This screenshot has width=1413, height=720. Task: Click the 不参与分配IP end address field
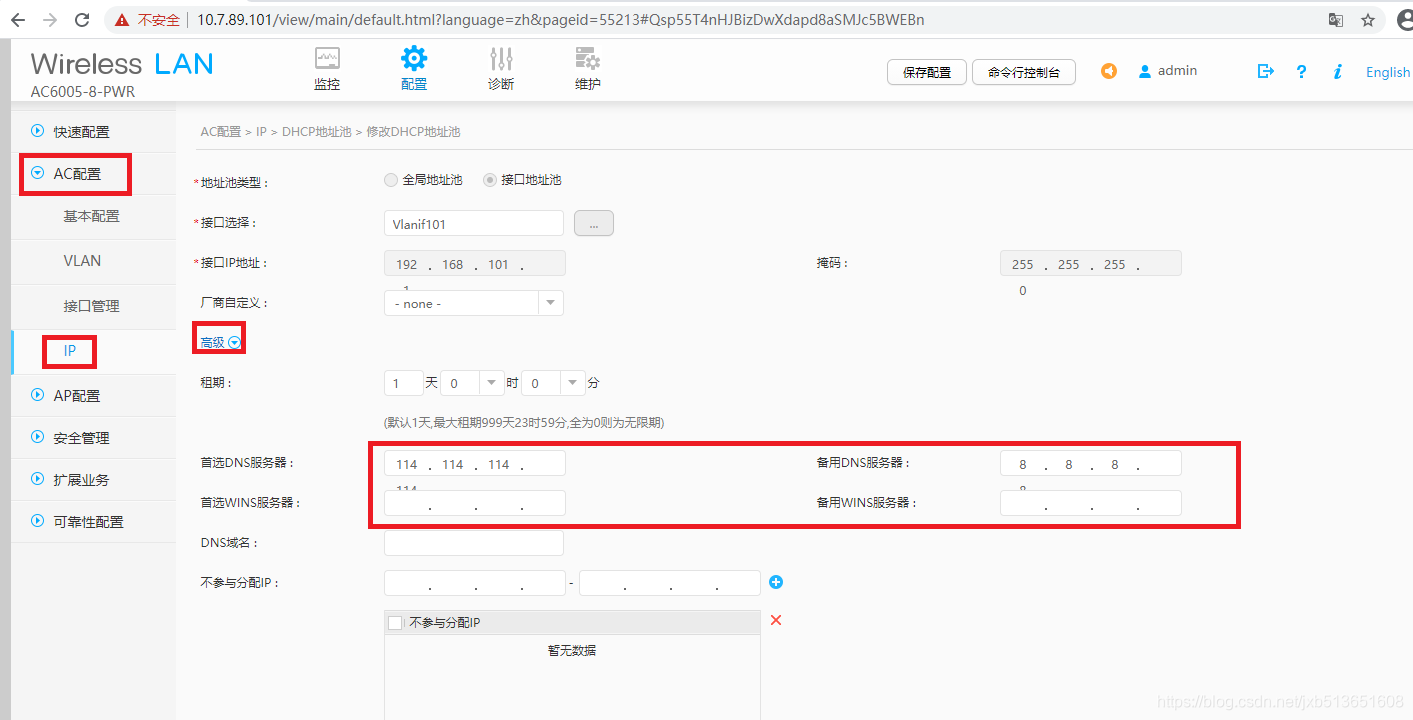tap(670, 583)
